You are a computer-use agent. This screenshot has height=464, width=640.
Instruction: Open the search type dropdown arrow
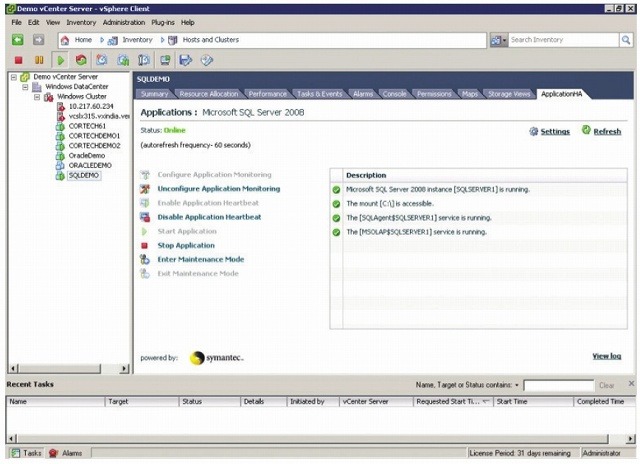point(504,40)
